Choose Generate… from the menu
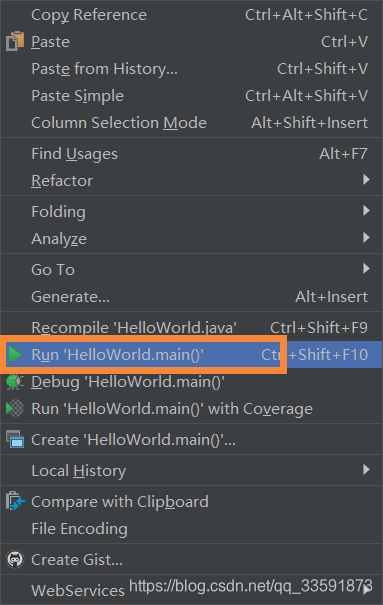 pyautogui.click(x=191, y=296)
